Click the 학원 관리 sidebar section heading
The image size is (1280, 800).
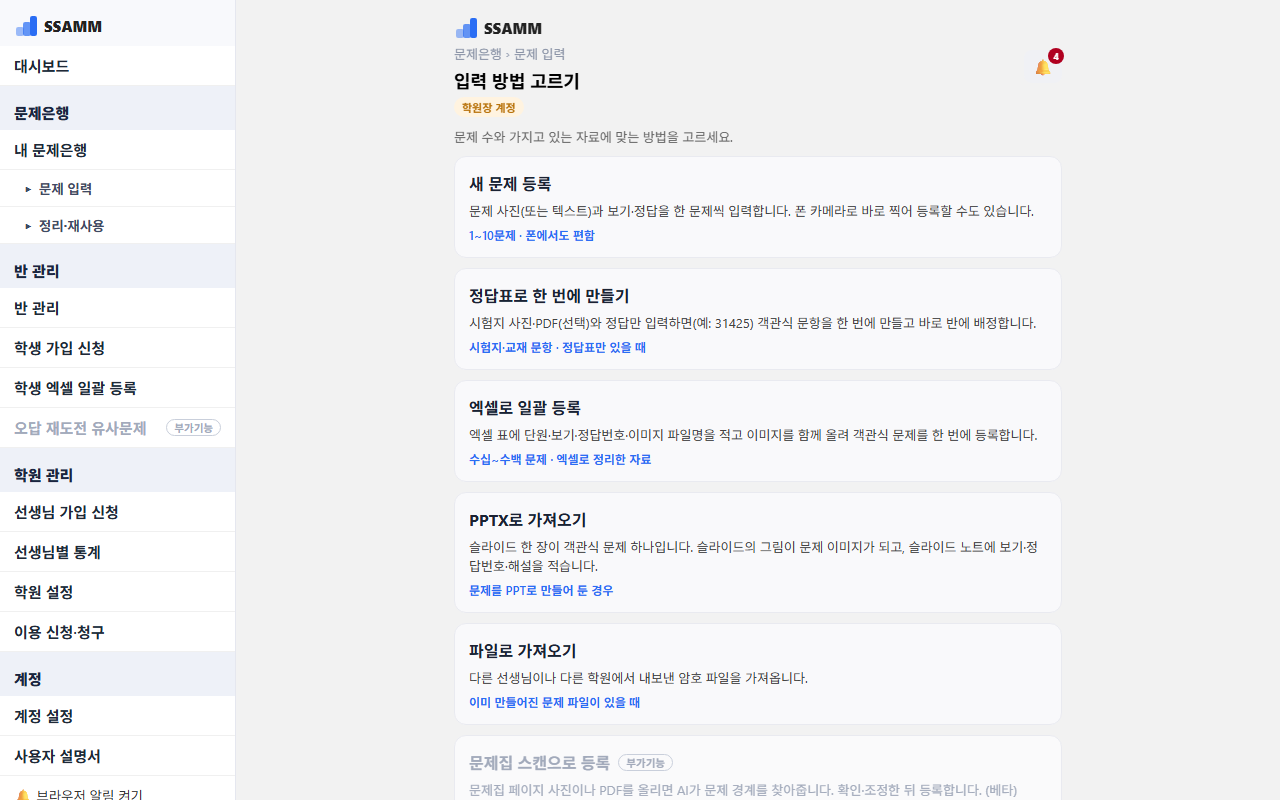[44, 475]
